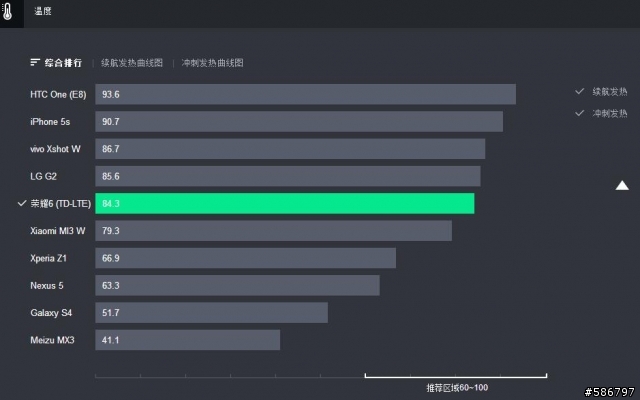Click the 93.6 score bar
Screen dimensions: 640x400
click(x=305, y=94)
